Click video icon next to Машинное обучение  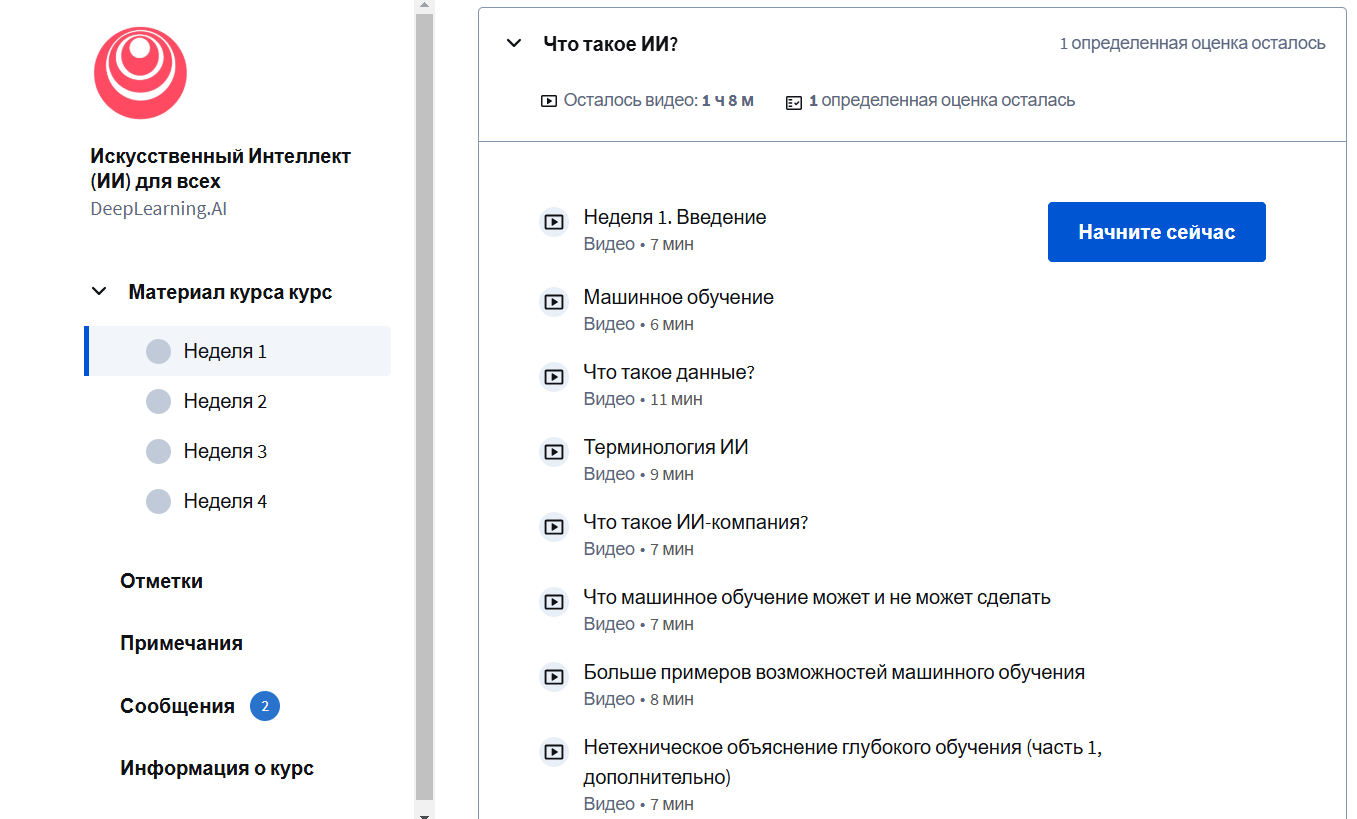553,302
